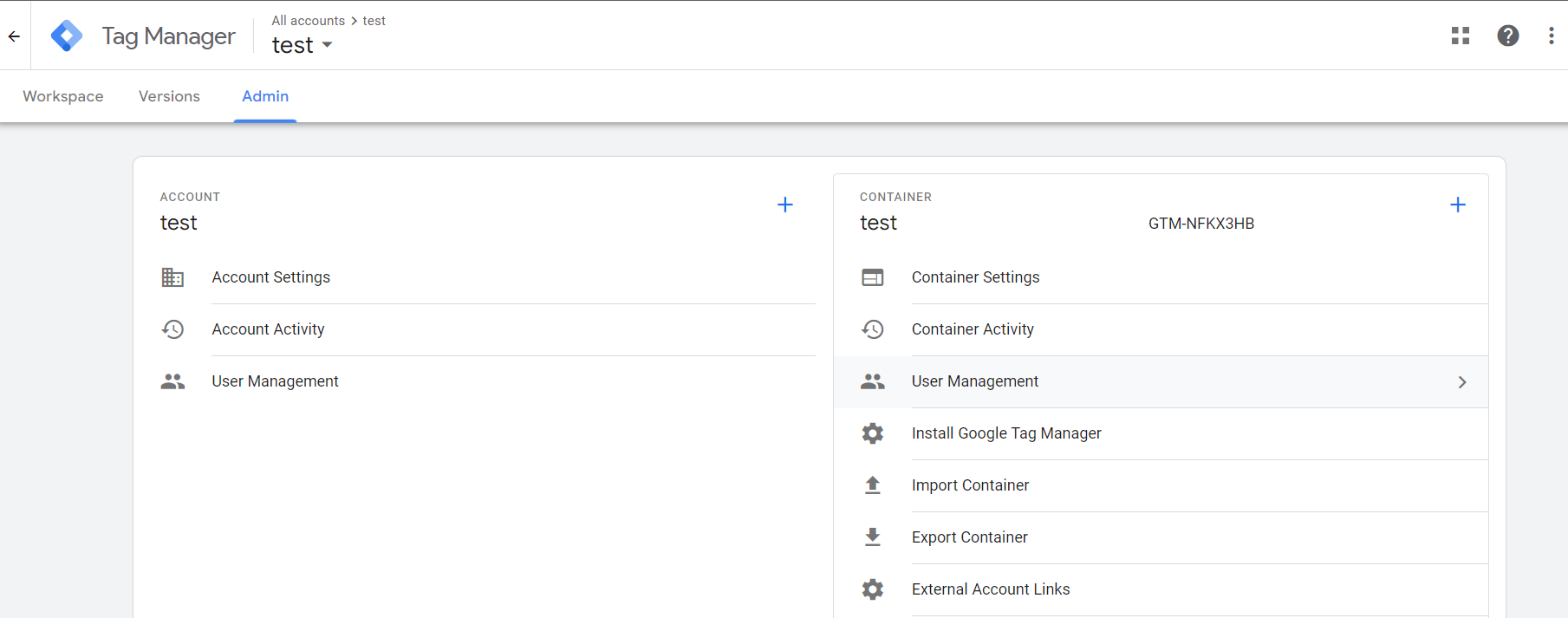
Task: Open the three-dot more options menu
Action: point(1551,36)
